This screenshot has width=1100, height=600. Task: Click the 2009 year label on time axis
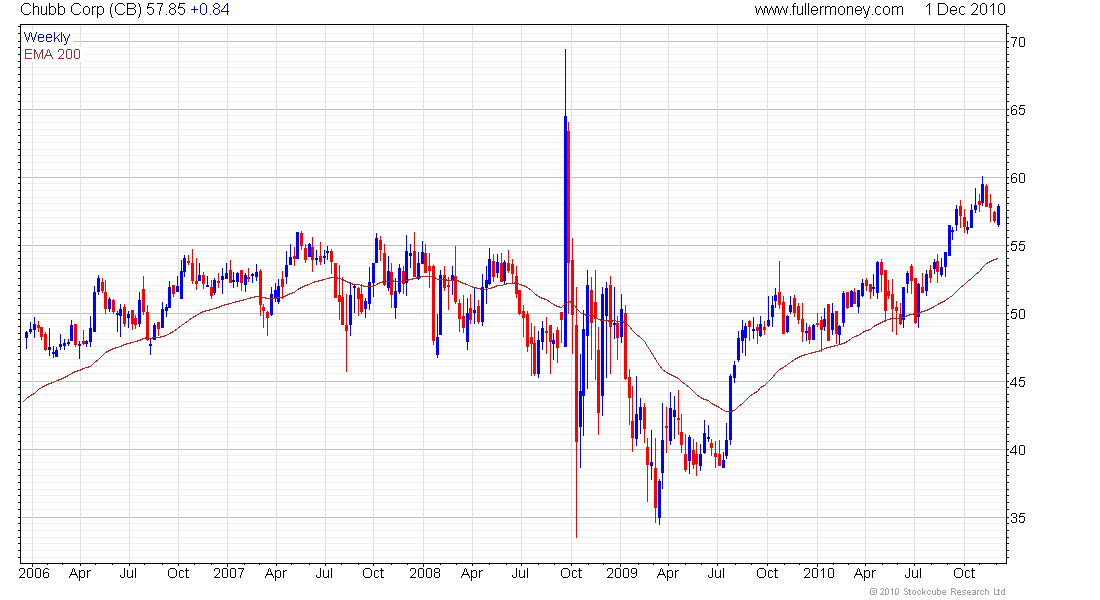(x=622, y=573)
